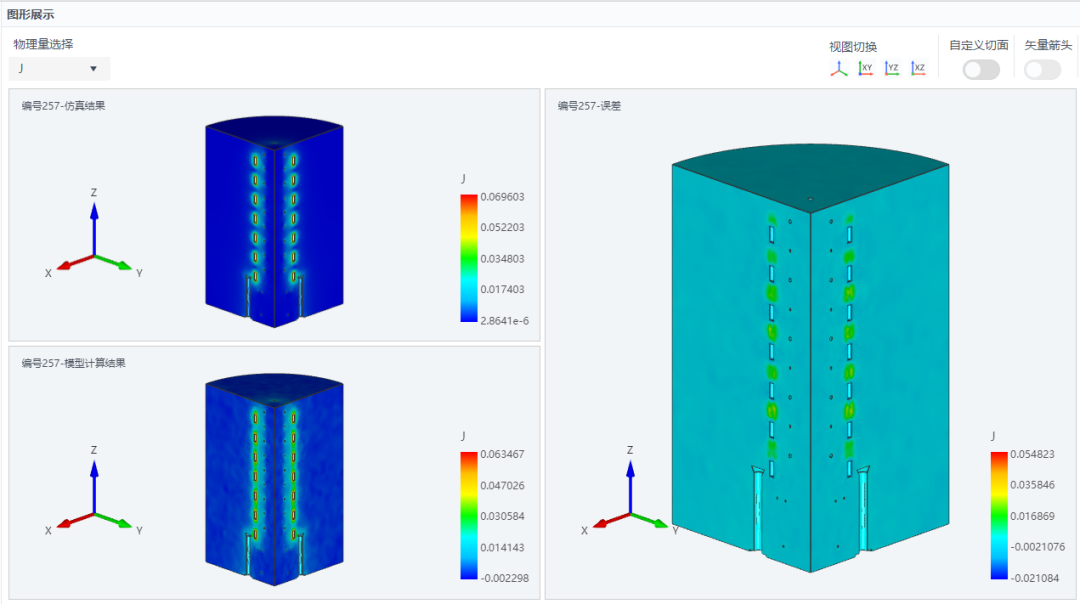1080x604 pixels.
Task: Switch to the XZ plane view
Action: (918, 68)
